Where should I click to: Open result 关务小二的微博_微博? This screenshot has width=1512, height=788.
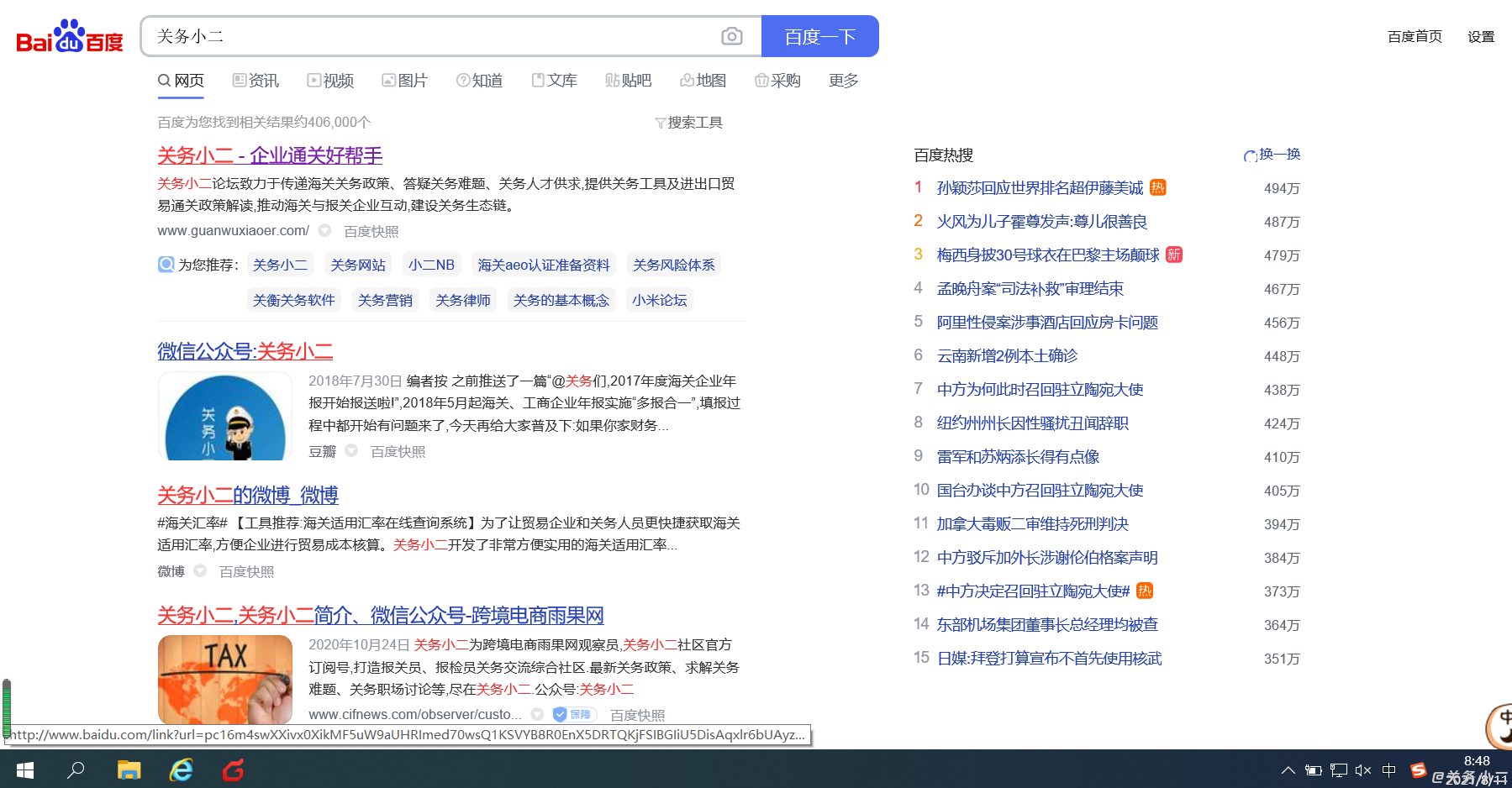[248, 495]
